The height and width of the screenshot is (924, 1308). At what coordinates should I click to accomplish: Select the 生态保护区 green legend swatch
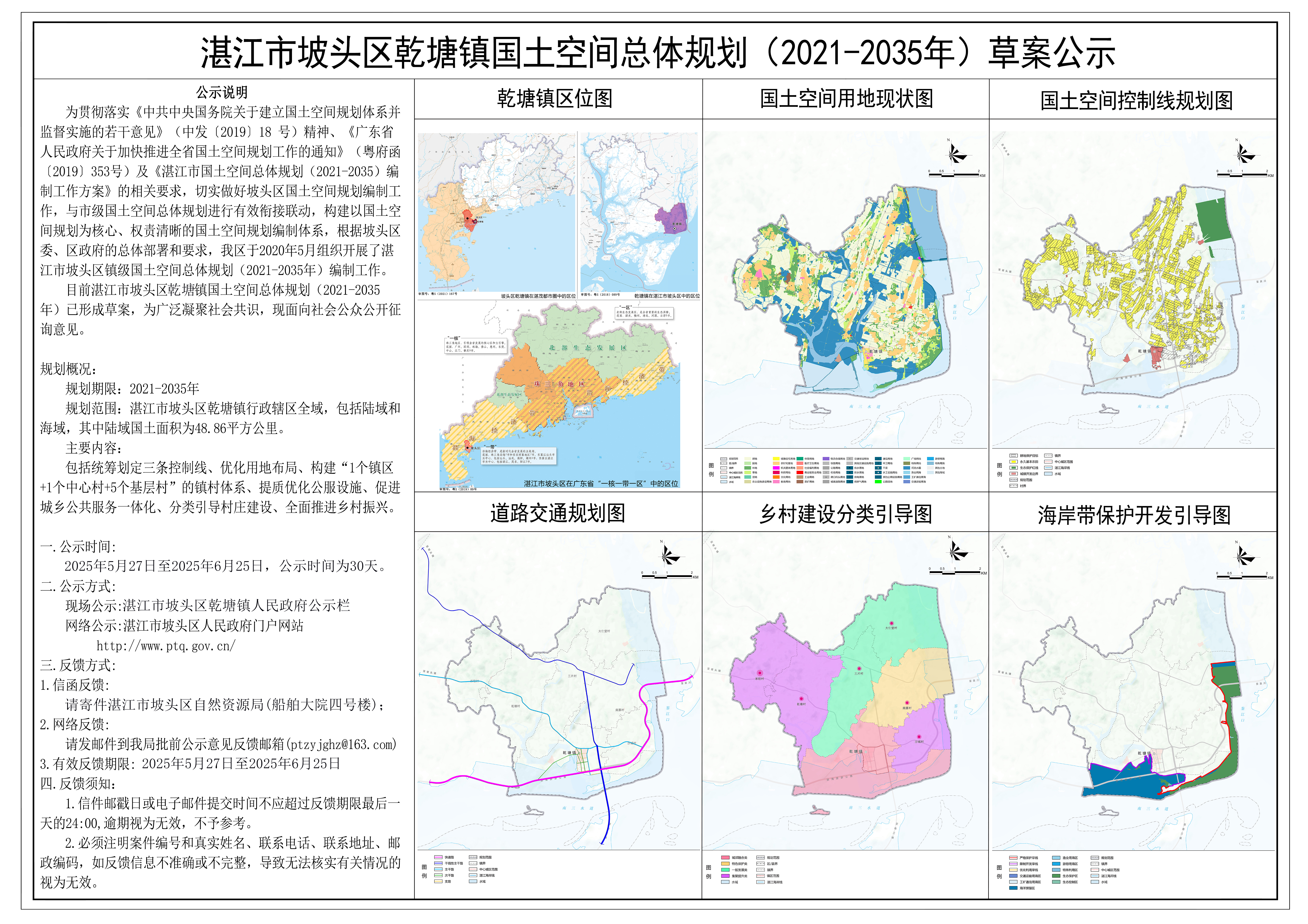click(x=1056, y=876)
